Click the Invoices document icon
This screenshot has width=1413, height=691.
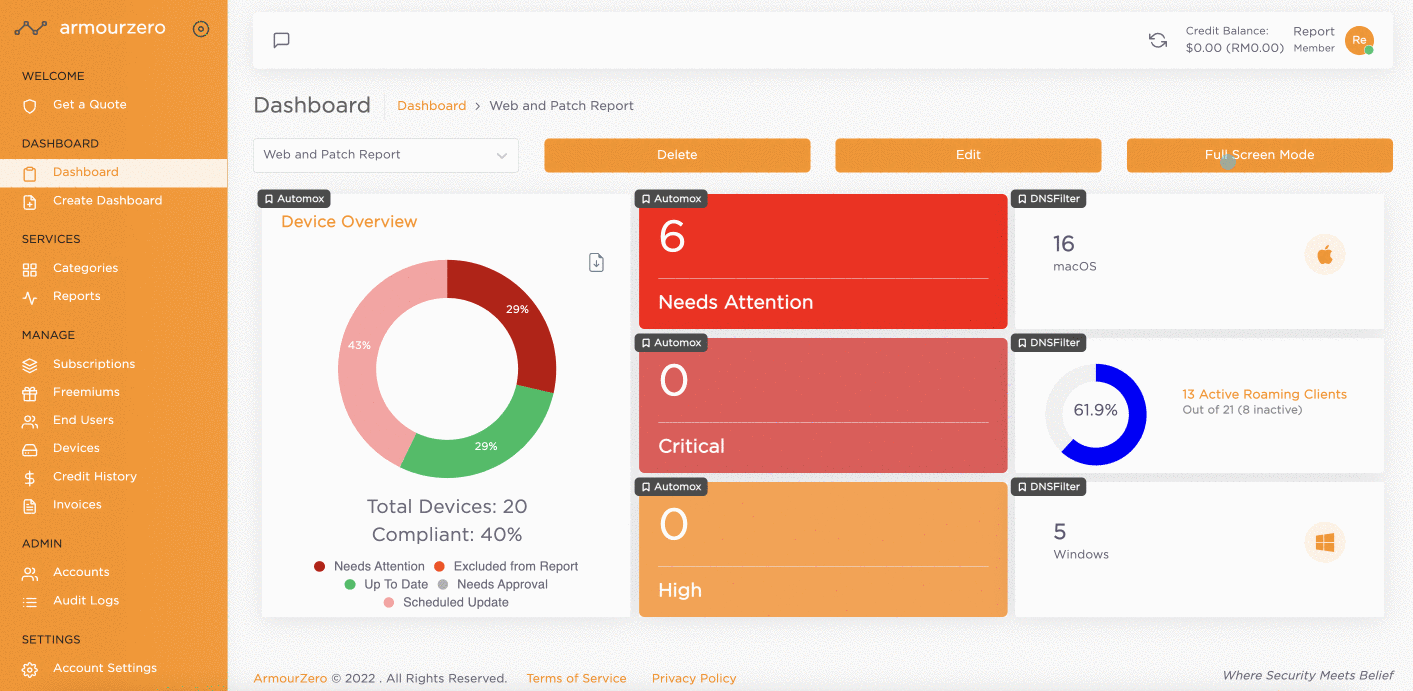pyautogui.click(x=30, y=505)
